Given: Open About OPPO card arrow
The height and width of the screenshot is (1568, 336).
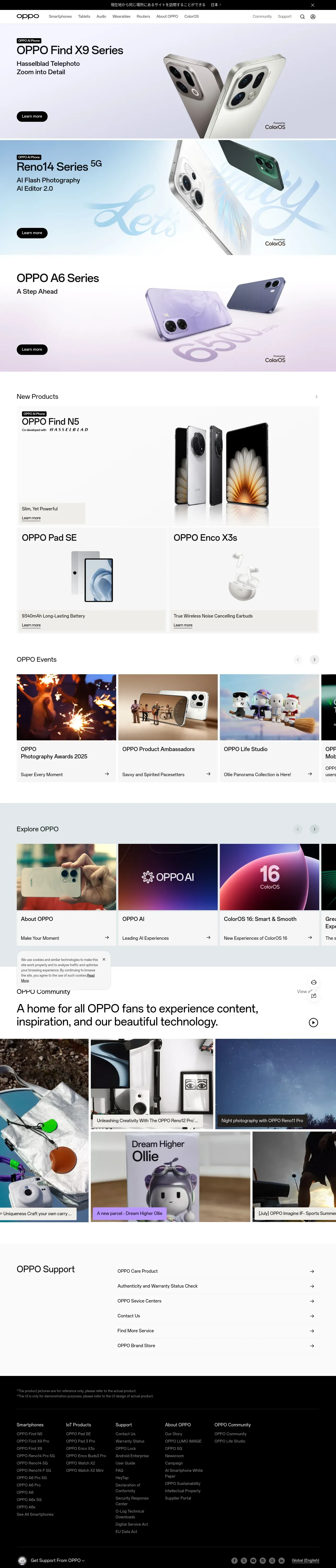Looking at the screenshot, I should 107,937.
